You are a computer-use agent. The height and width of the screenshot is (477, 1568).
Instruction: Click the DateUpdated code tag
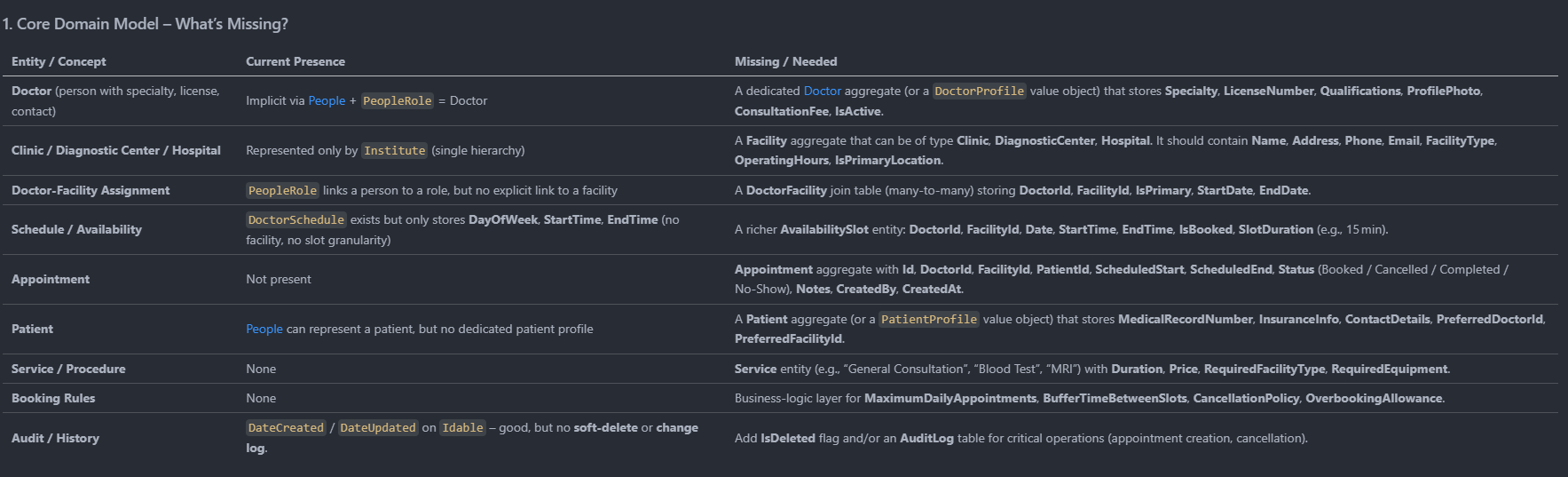(x=377, y=428)
